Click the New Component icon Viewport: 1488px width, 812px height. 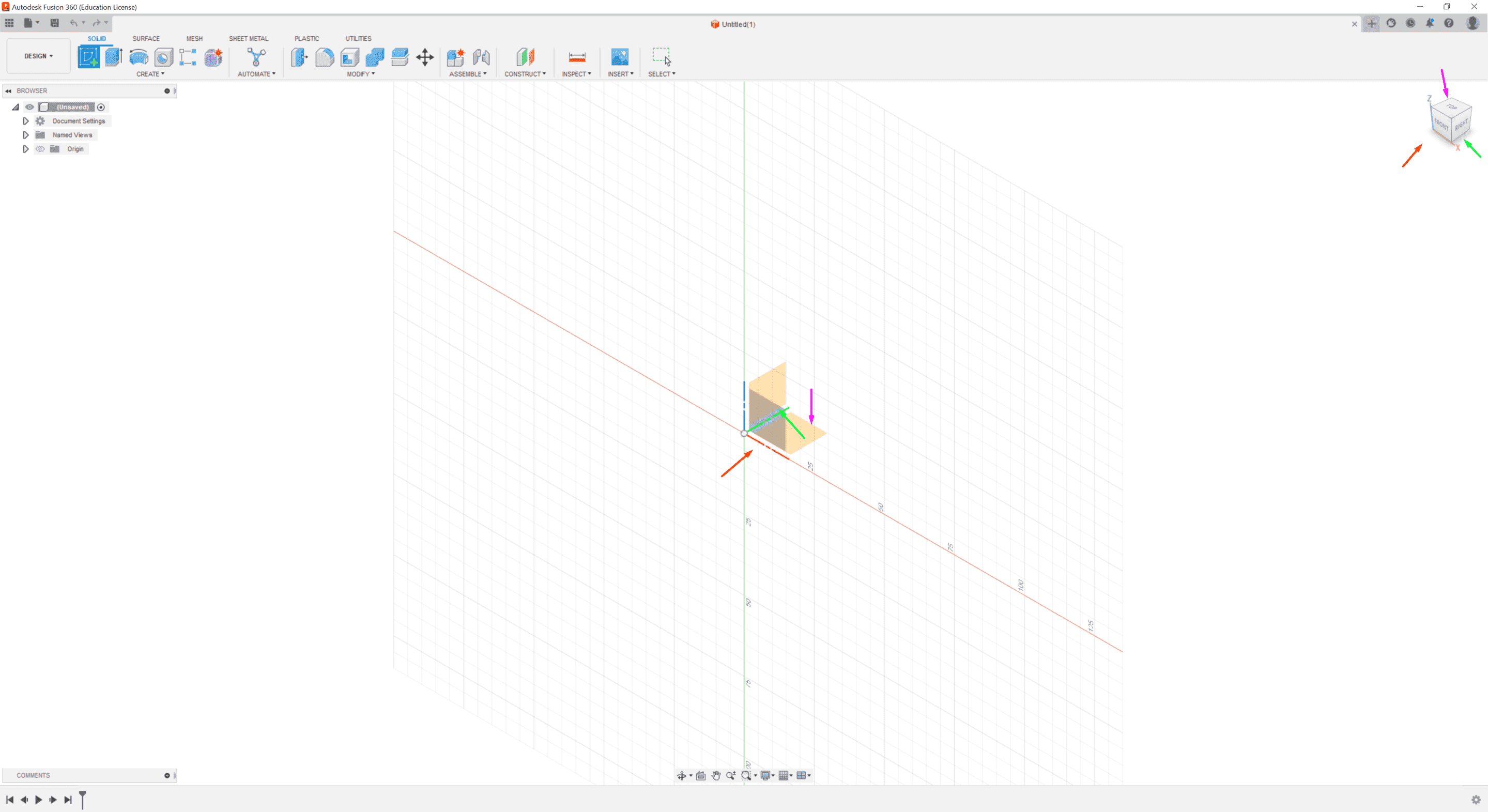pos(455,57)
